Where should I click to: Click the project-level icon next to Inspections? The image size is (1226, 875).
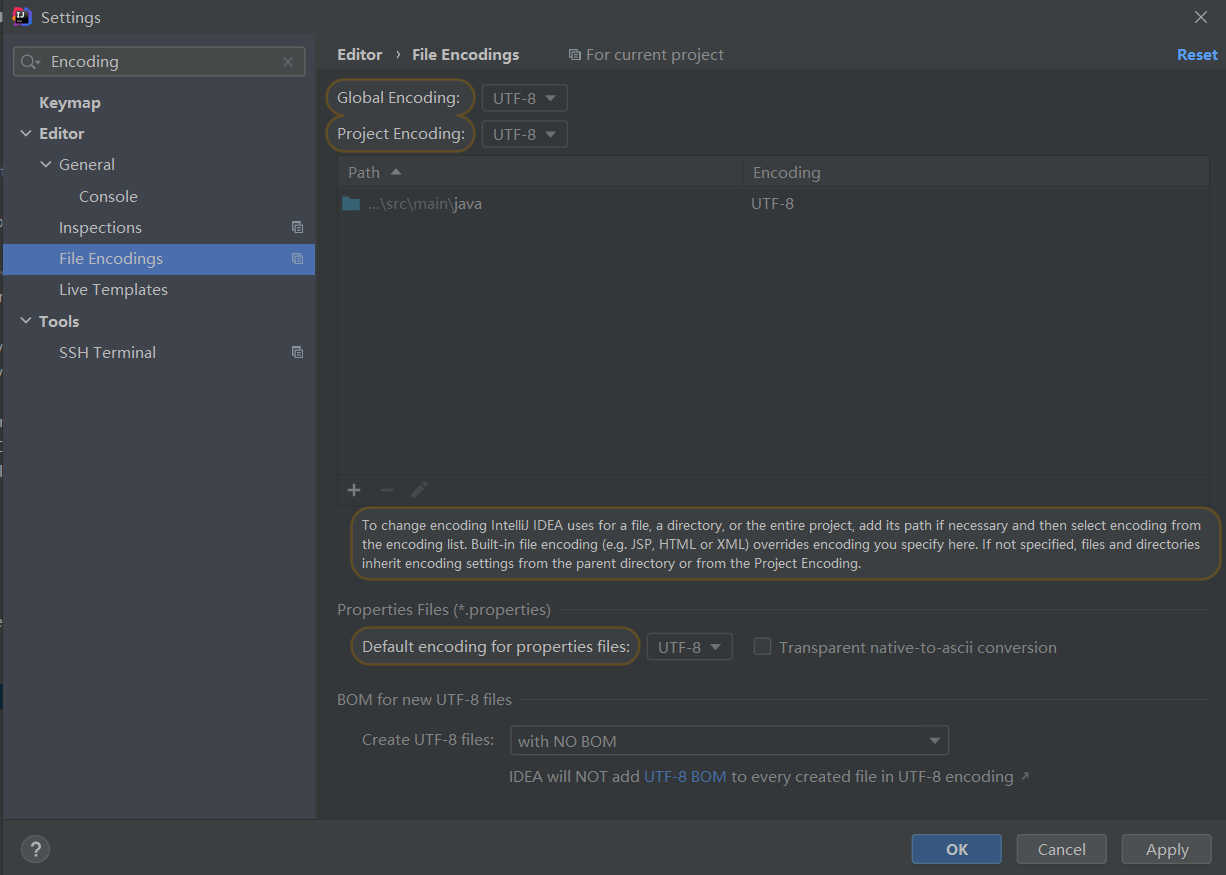pos(297,227)
